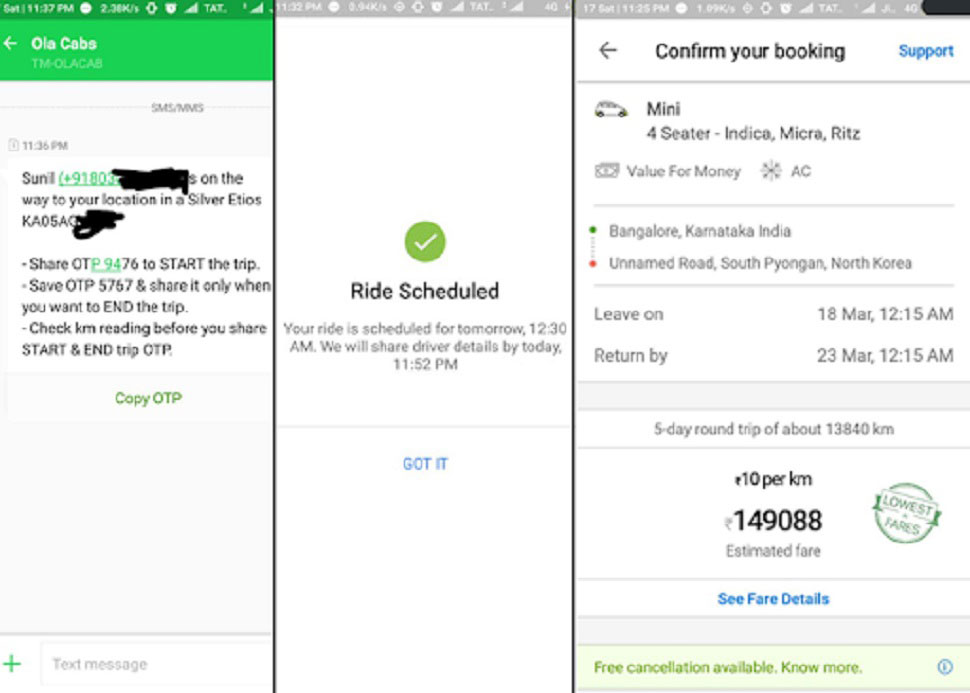The width and height of the screenshot is (970, 693).
Task: Tap the AC snowflake icon
Action: (x=770, y=171)
